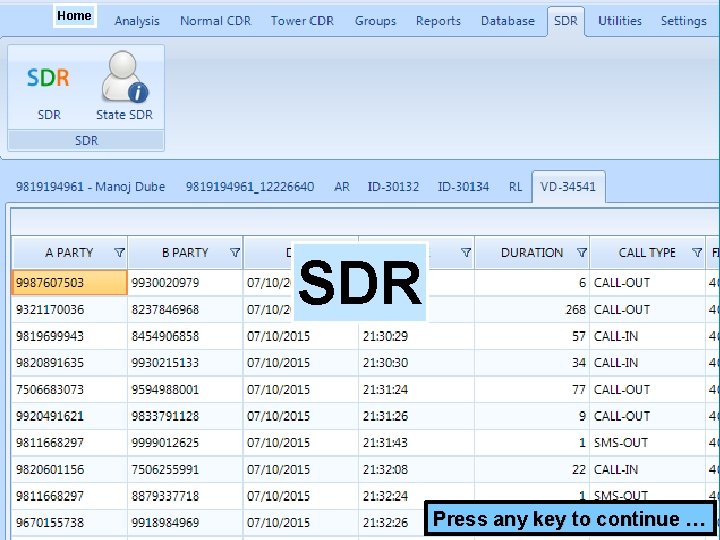Select B party cell 7506255991
Image resolution: width=720 pixels, height=540 pixels.
[x=186, y=469]
